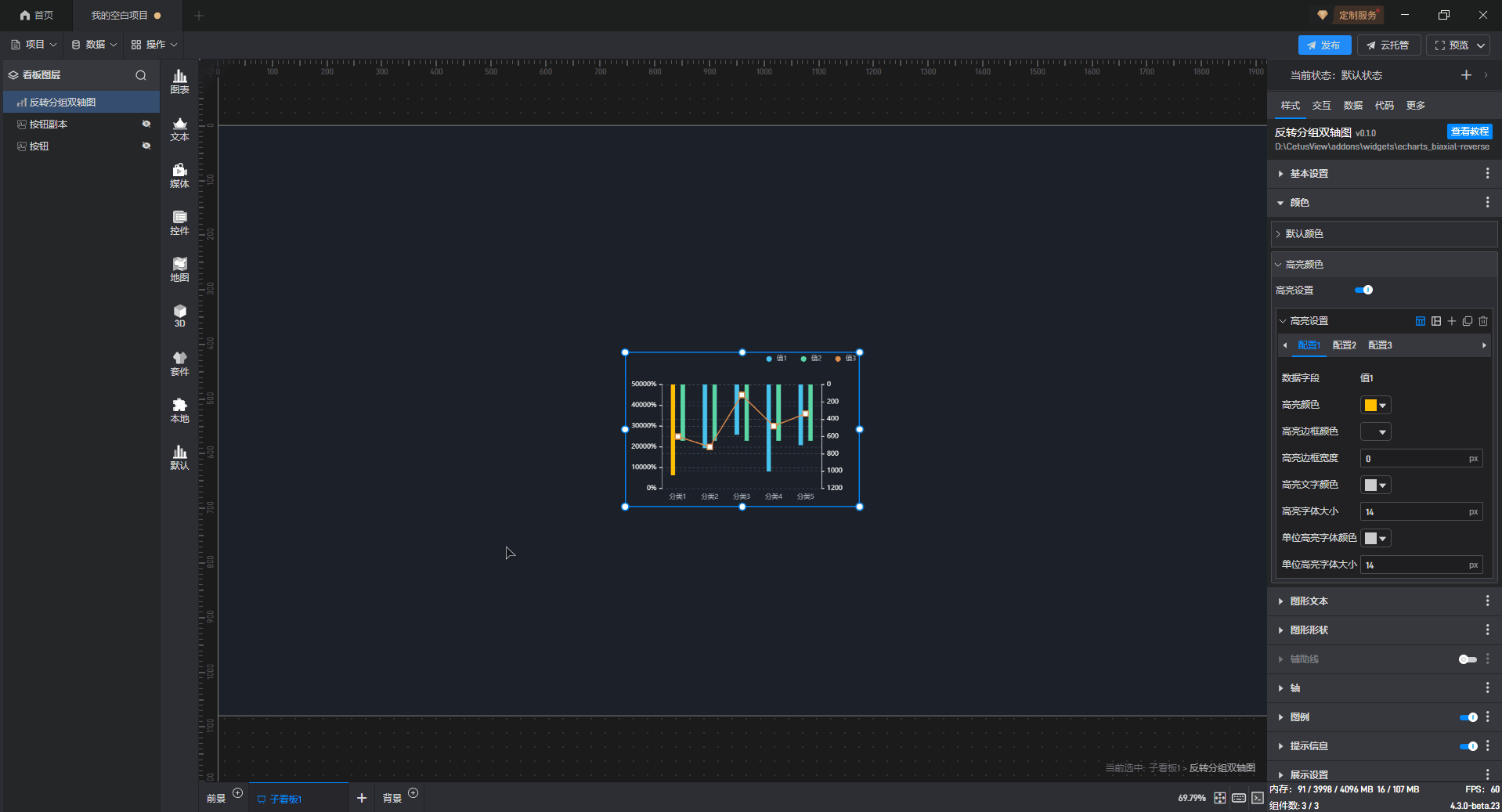Open the 图表 chart components icon
This screenshot has height=812, width=1502.
point(179,81)
